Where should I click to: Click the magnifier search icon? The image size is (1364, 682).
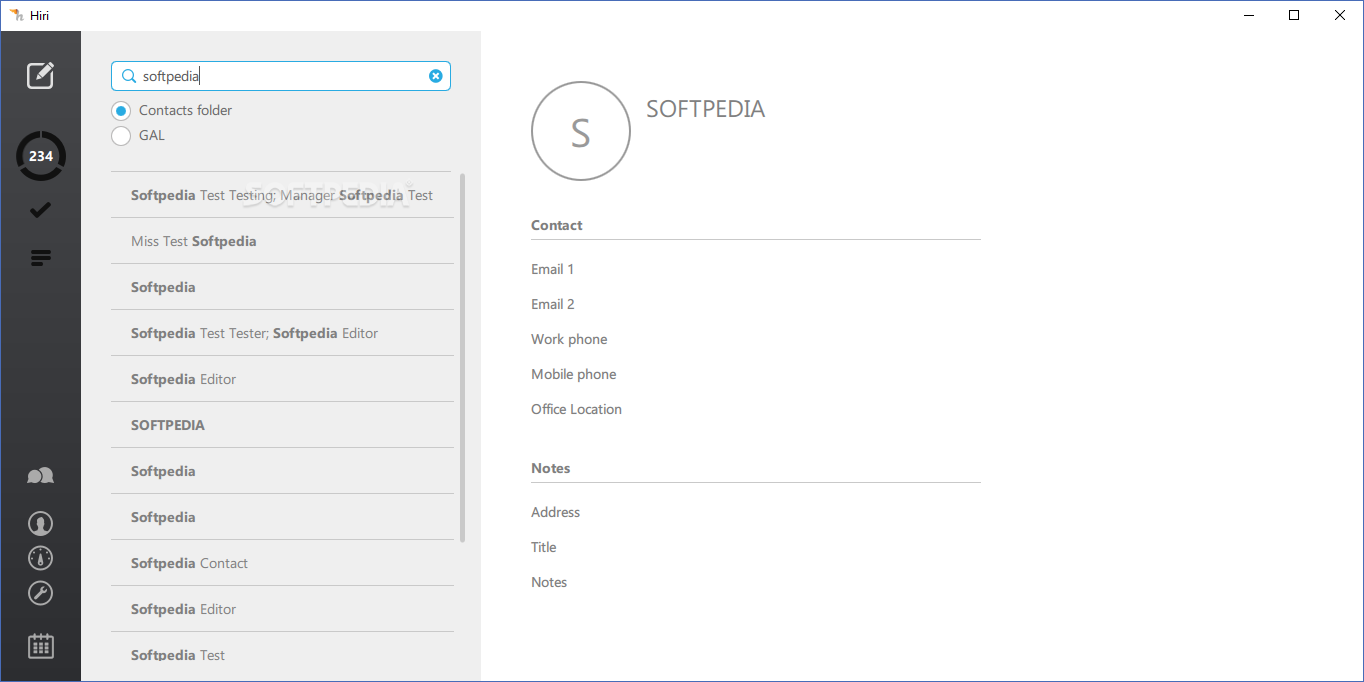128,76
